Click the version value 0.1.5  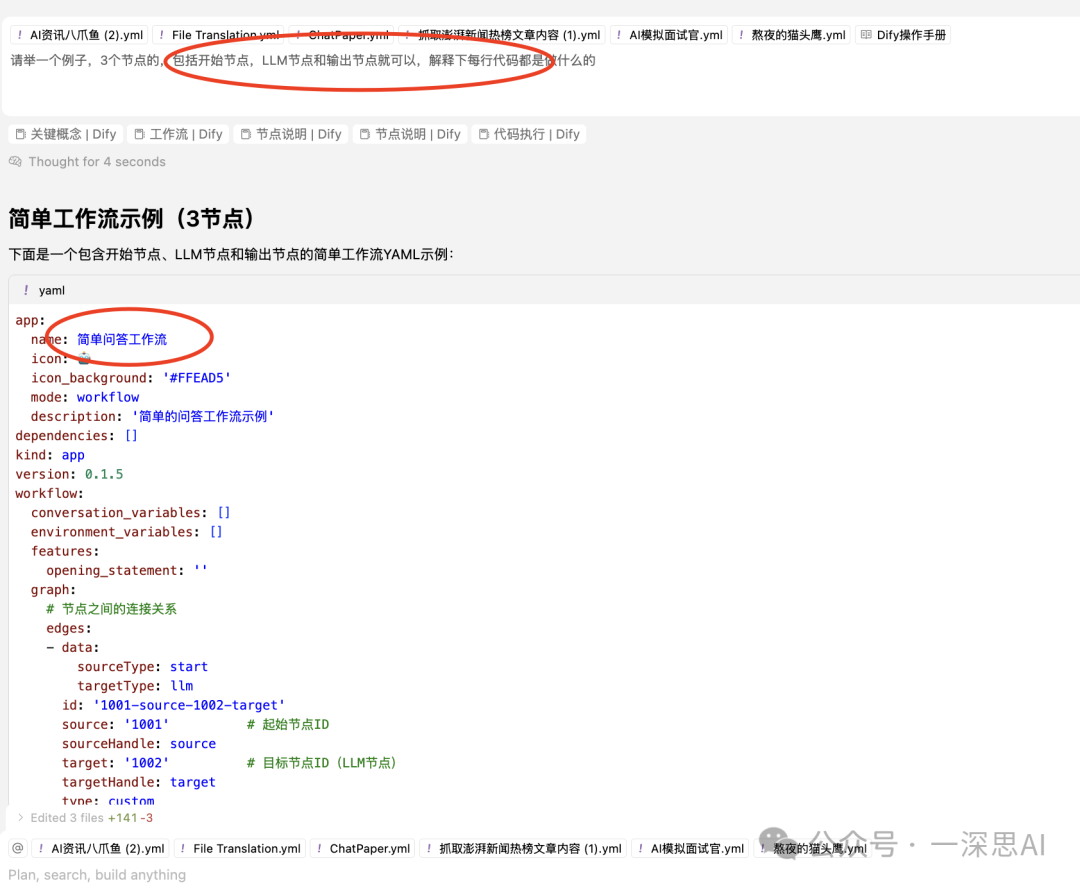coord(104,475)
